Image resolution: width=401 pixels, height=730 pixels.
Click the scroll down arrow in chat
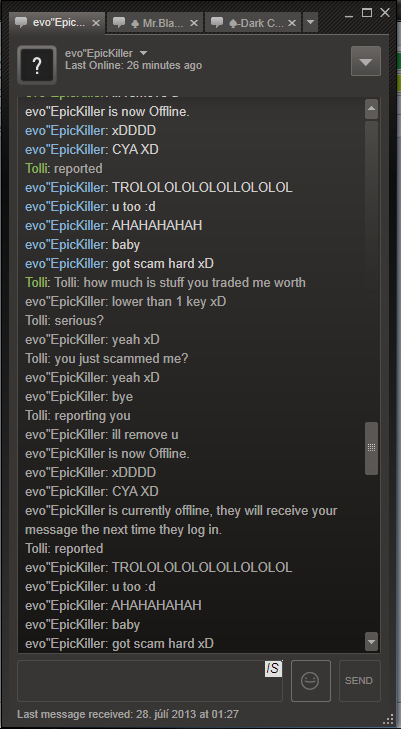pos(371,641)
